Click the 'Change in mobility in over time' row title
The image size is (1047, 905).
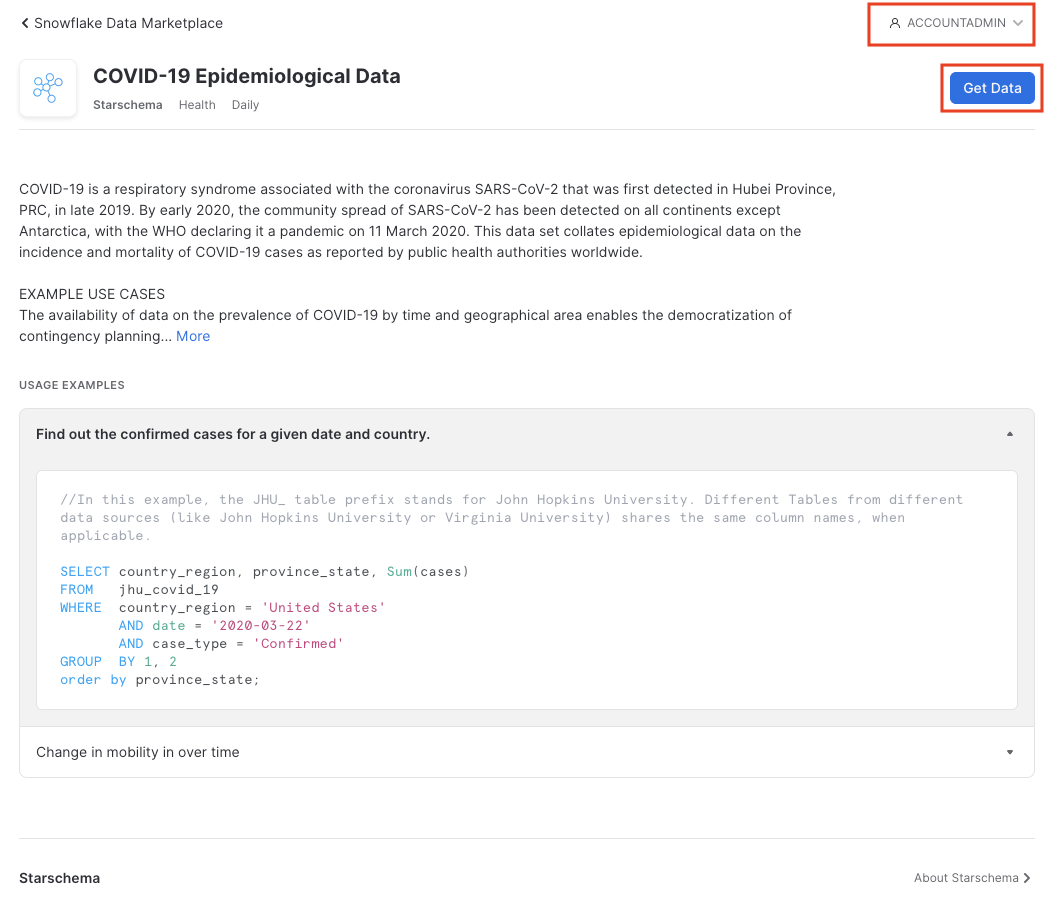tap(138, 752)
